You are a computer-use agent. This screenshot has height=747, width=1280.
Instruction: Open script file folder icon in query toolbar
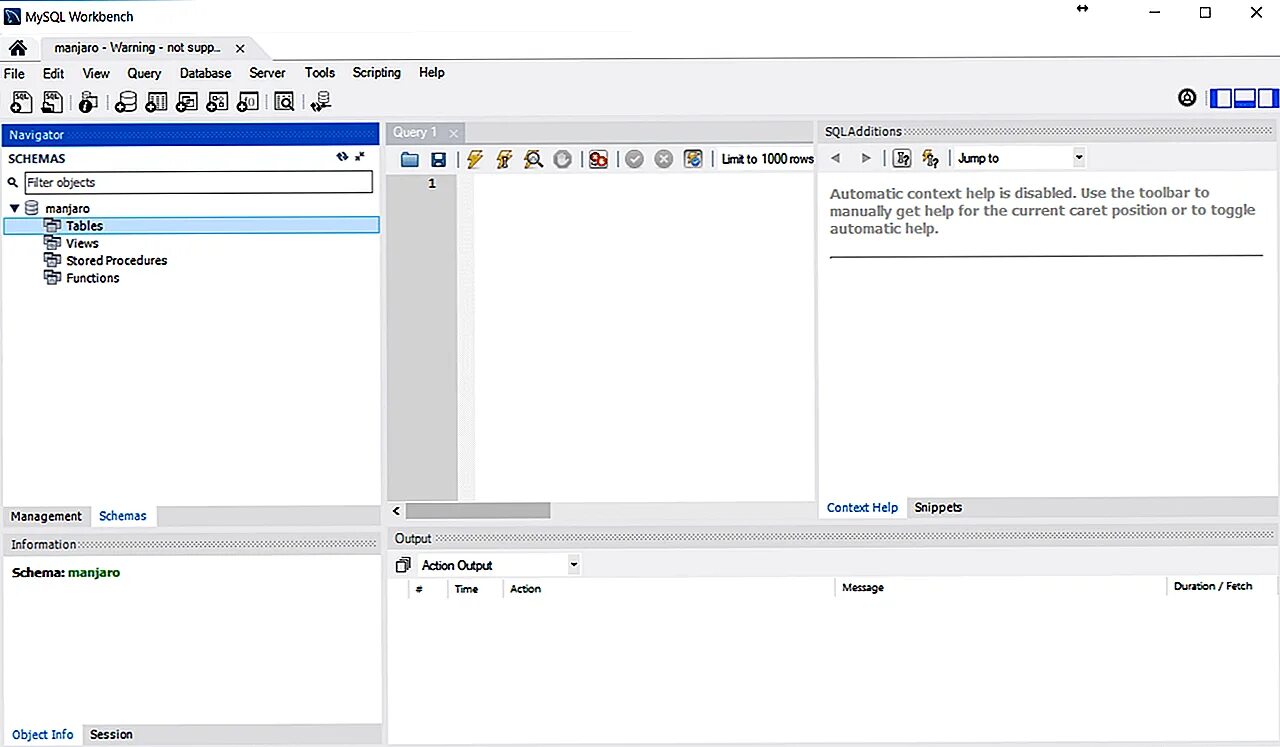410,159
